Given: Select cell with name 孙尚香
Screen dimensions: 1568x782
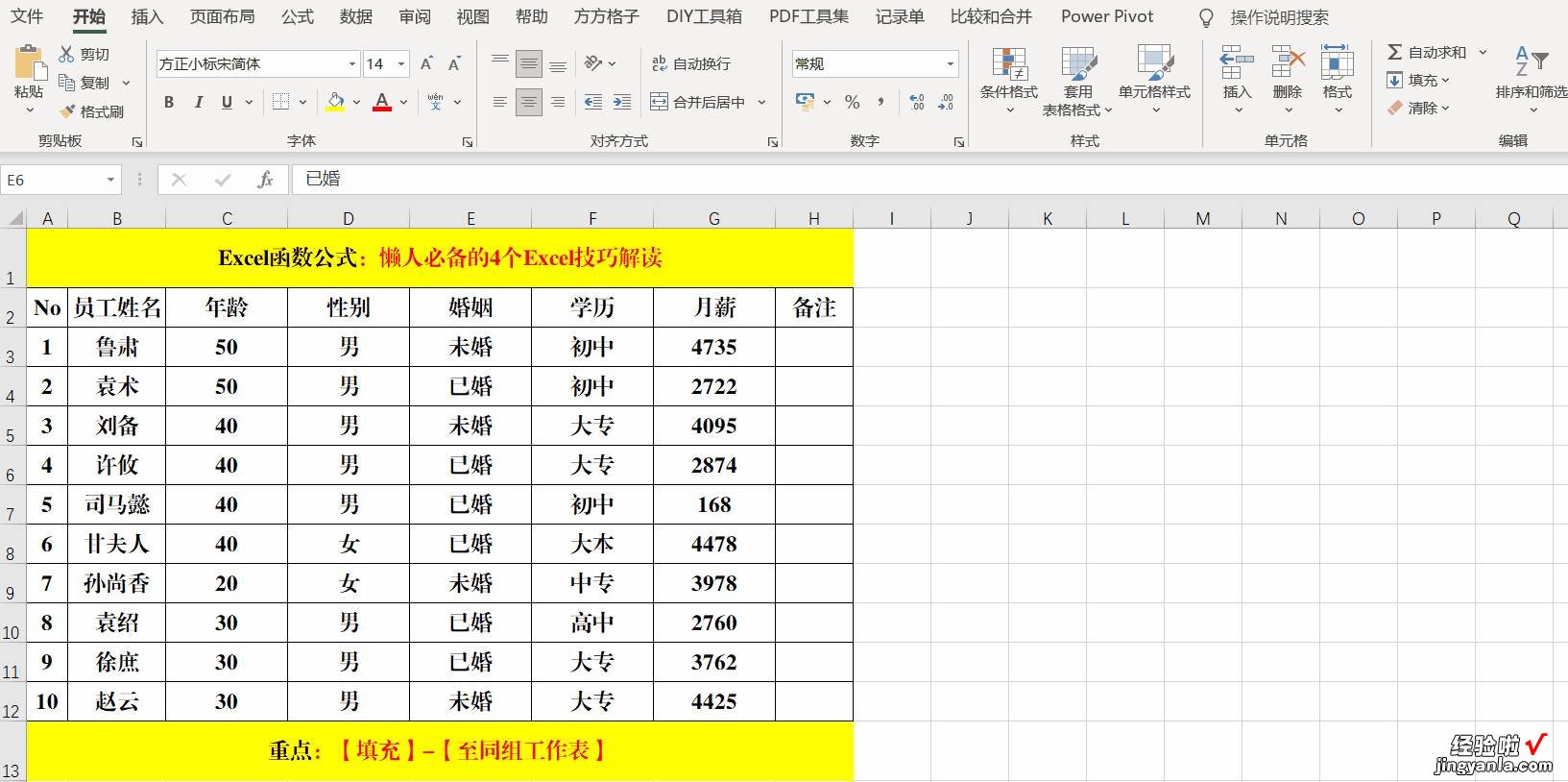Looking at the screenshot, I should click(x=117, y=583).
